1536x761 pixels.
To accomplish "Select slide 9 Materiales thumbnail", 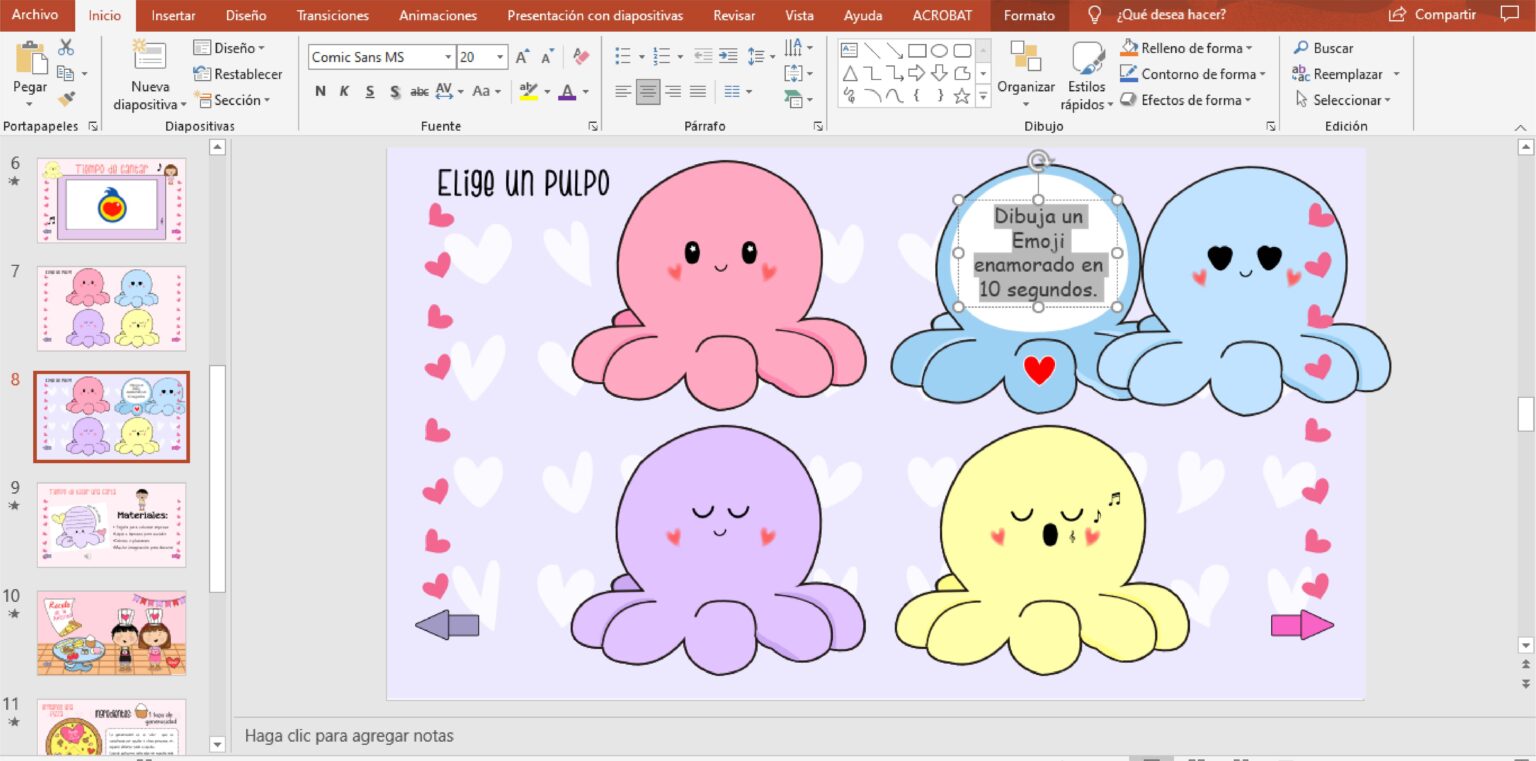I will tap(112, 525).
